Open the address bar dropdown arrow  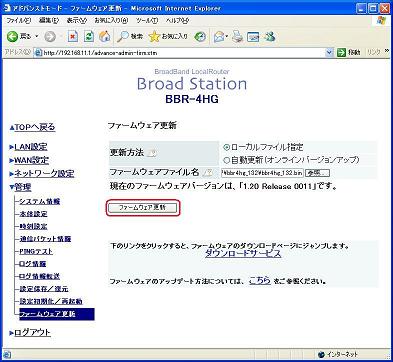point(329,52)
